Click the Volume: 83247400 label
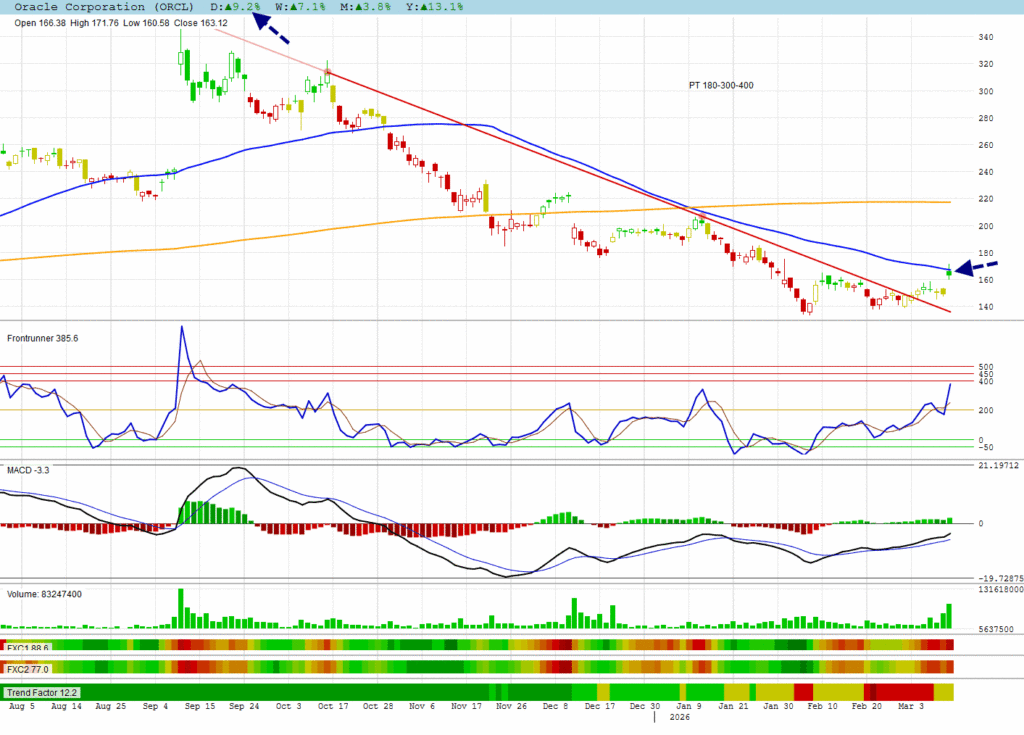1024x735 pixels. point(44,594)
